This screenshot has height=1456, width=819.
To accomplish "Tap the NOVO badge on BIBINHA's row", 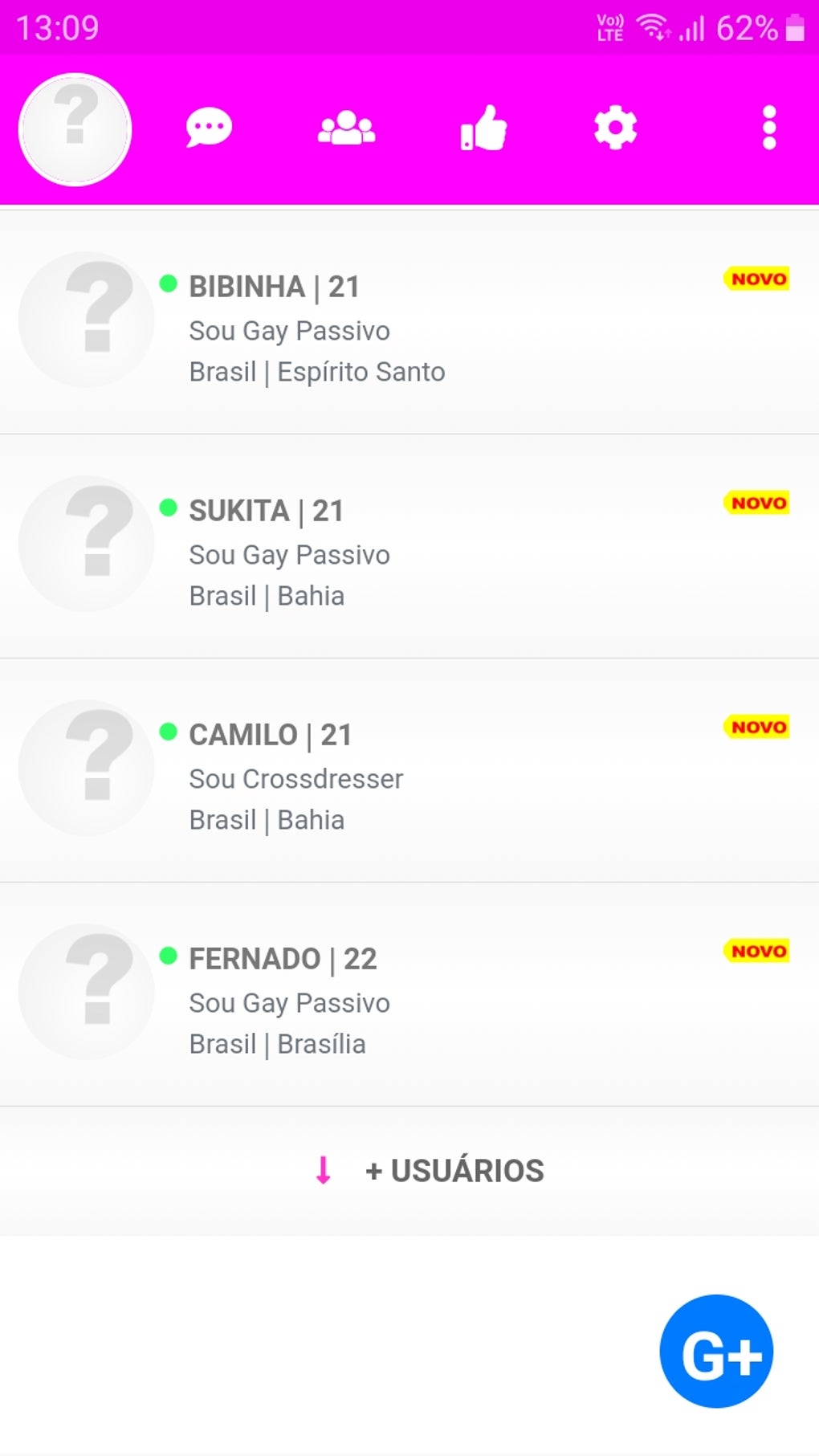I will coord(757,279).
